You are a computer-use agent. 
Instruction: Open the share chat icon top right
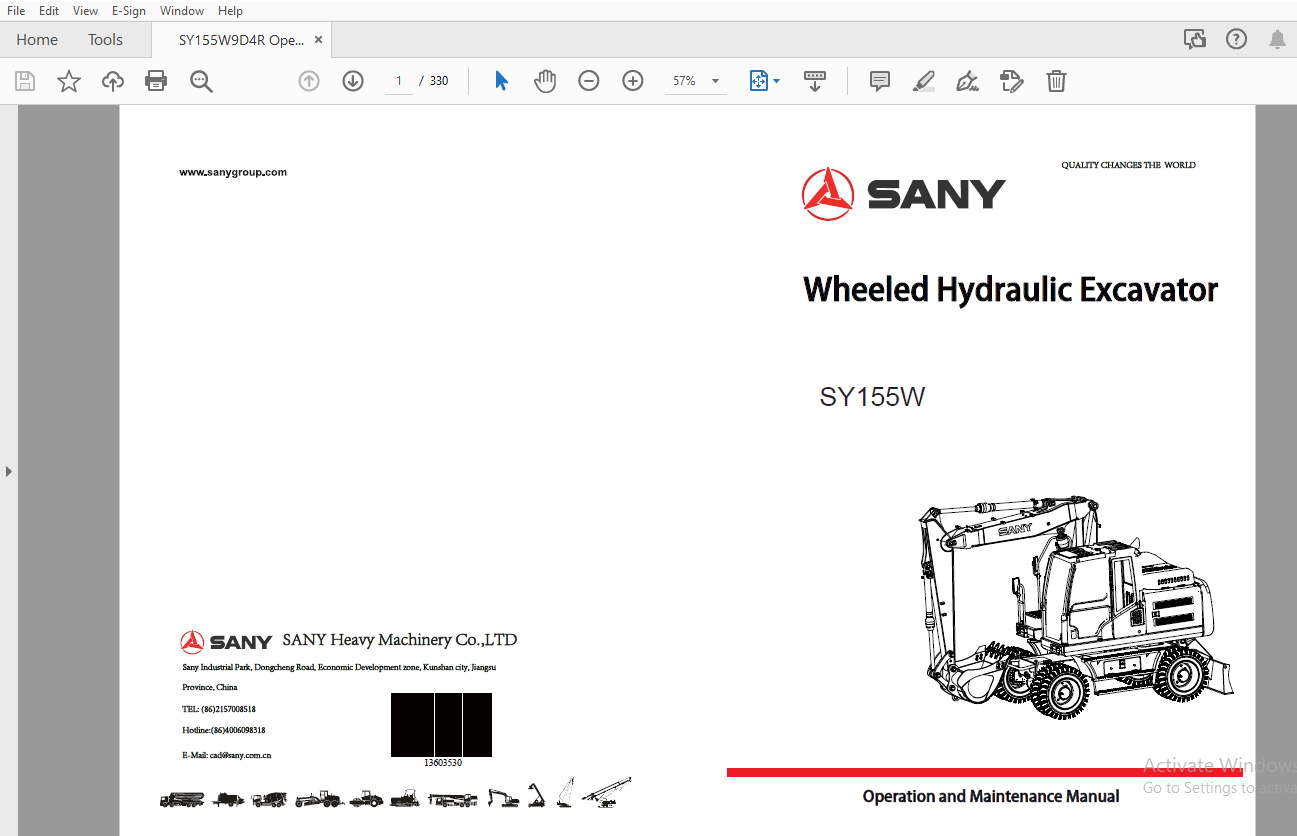point(1195,40)
